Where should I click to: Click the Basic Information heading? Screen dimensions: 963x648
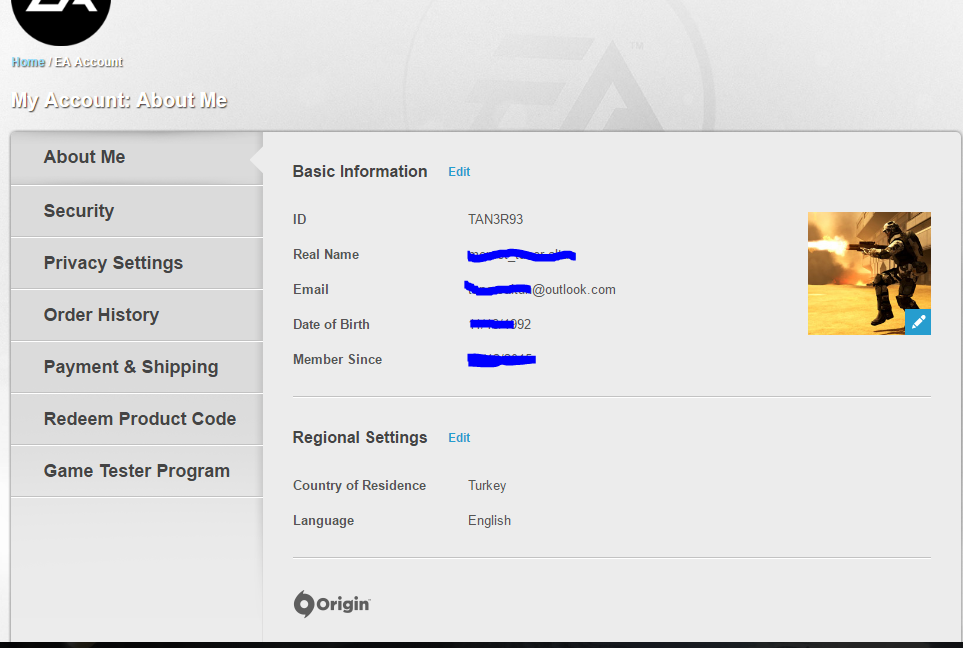click(360, 171)
